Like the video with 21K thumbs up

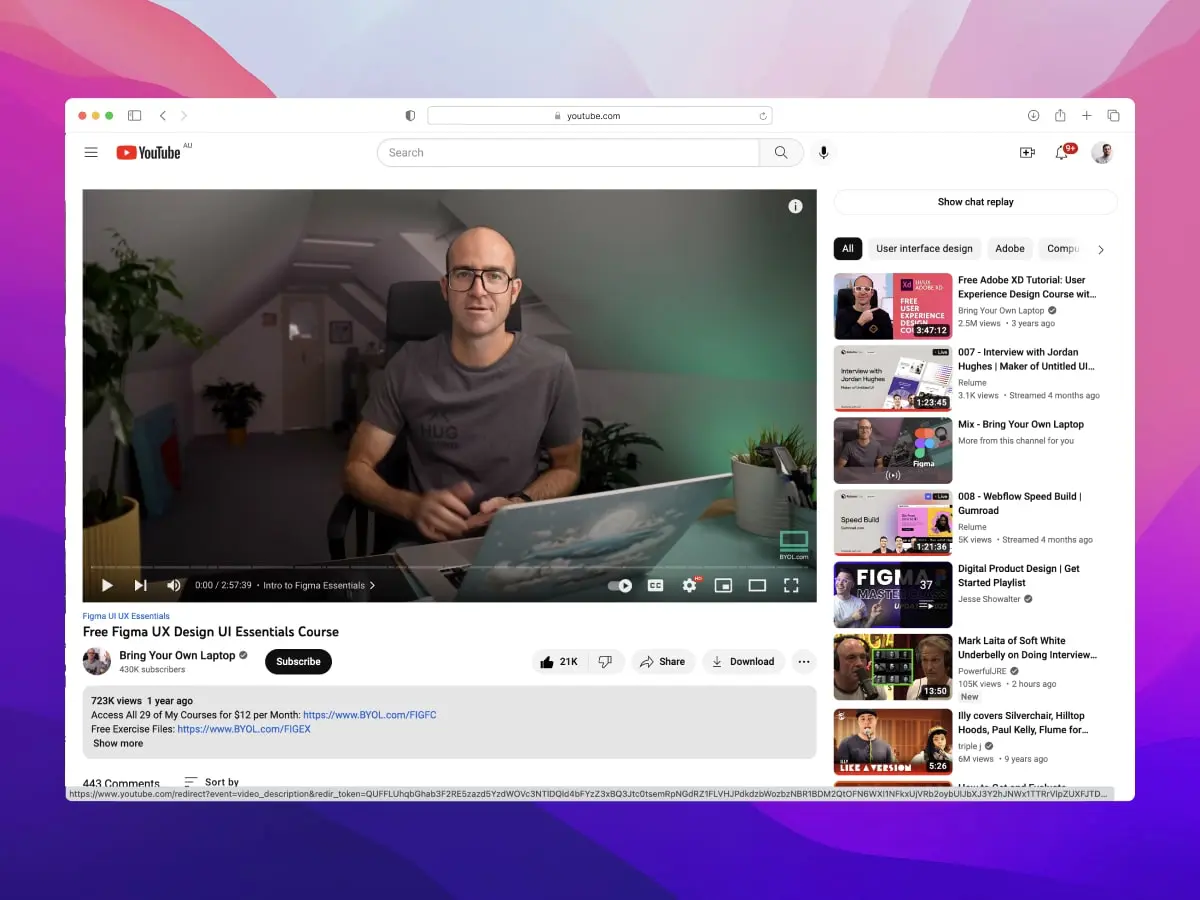559,662
